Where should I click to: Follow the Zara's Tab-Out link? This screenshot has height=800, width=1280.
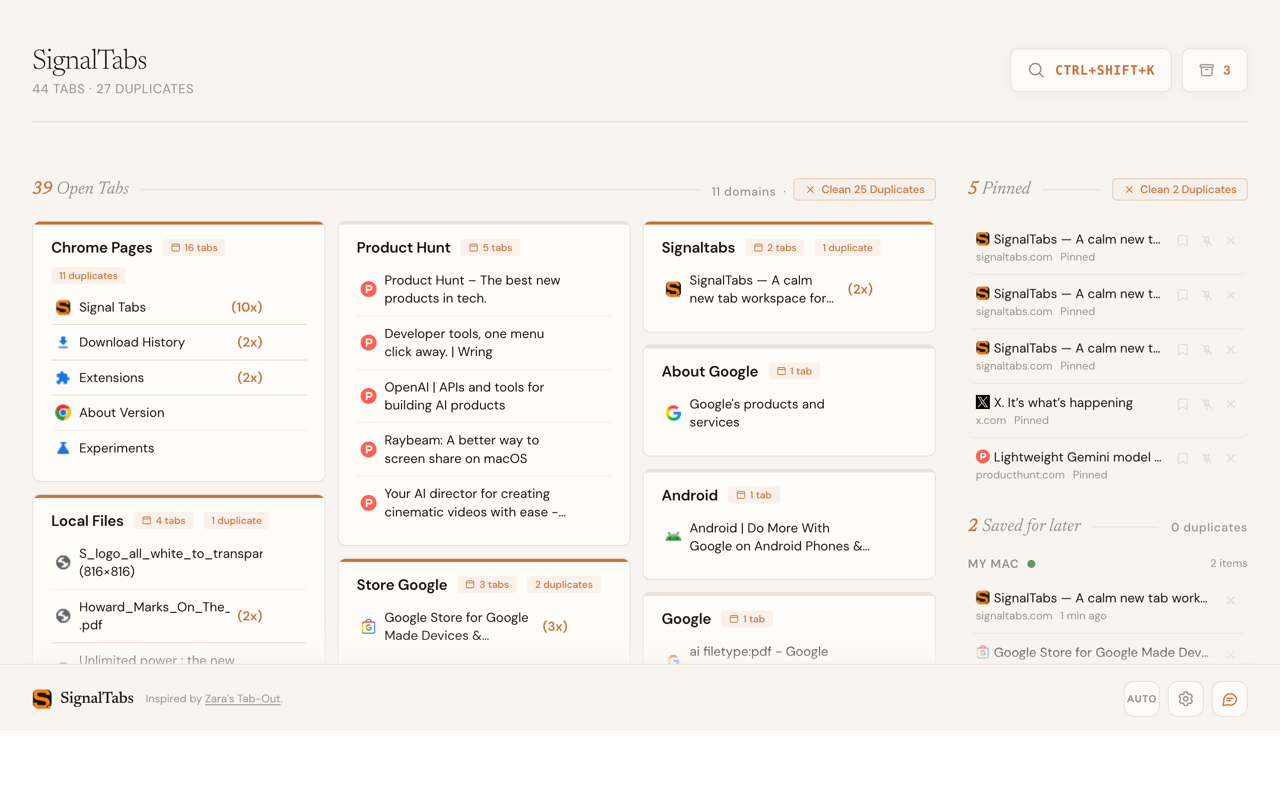[242, 699]
